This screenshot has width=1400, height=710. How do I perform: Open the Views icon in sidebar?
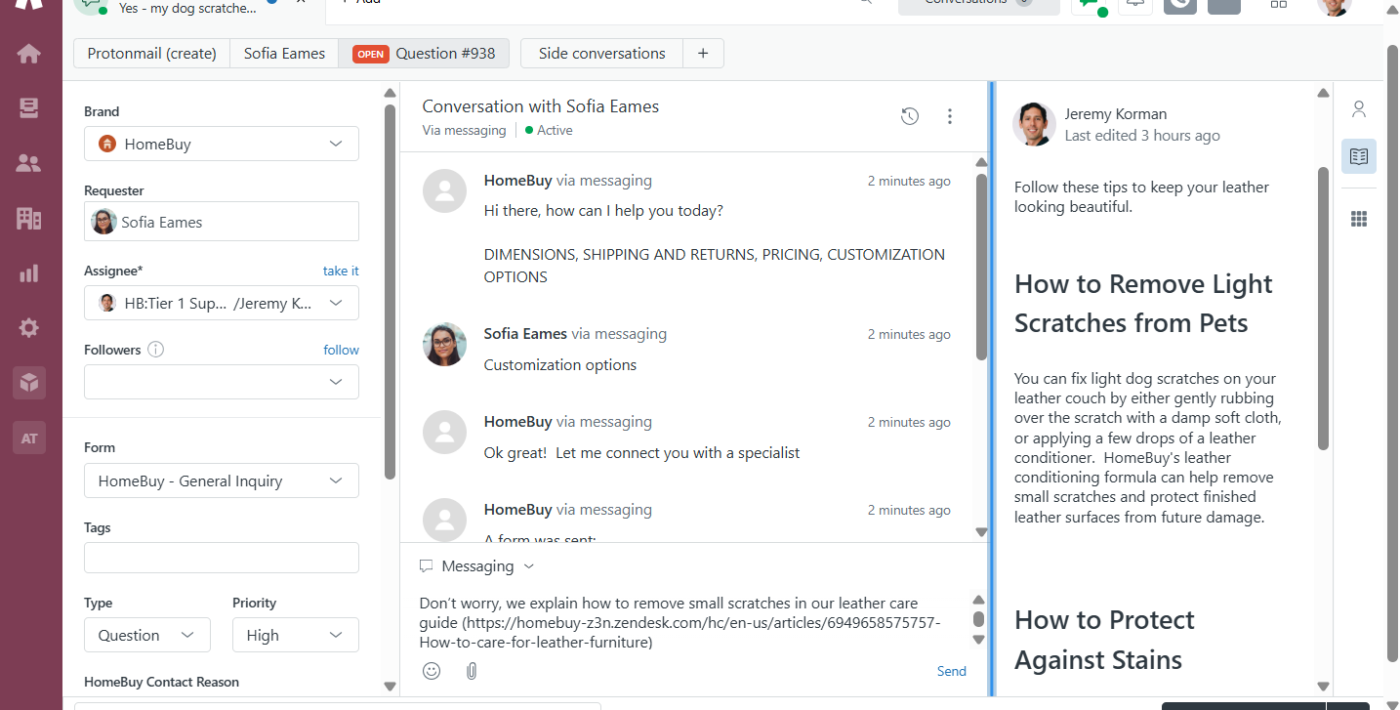(29, 108)
